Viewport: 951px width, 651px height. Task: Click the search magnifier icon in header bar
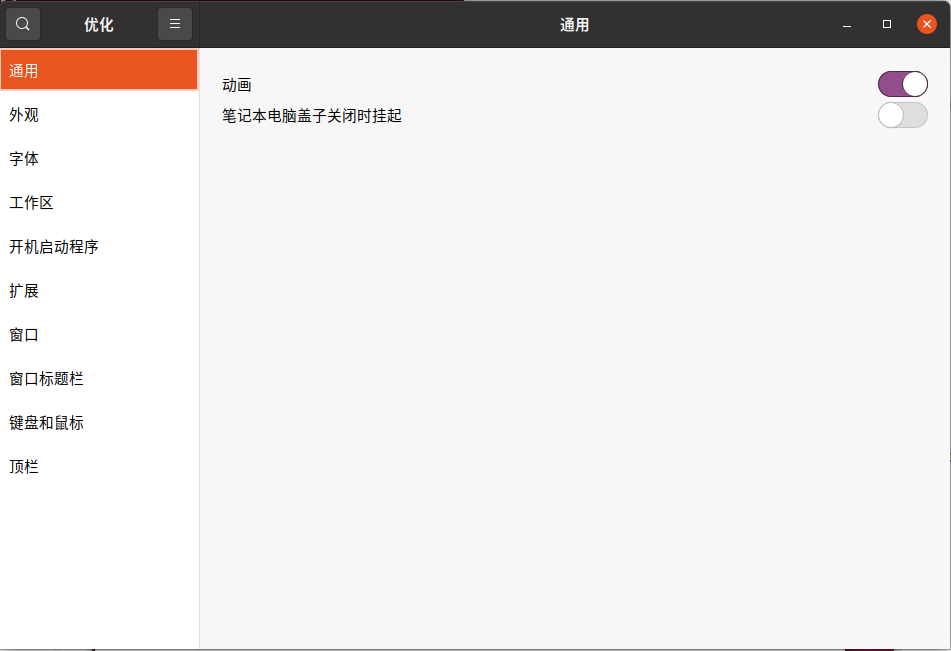click(22, 23)
